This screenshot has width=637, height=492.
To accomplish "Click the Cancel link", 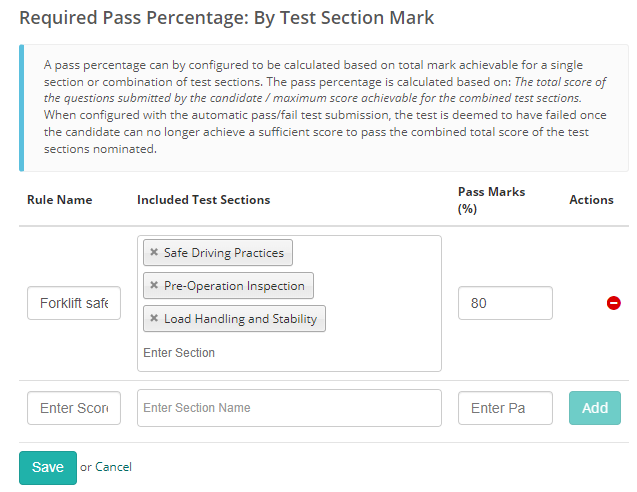I will 113,467.
